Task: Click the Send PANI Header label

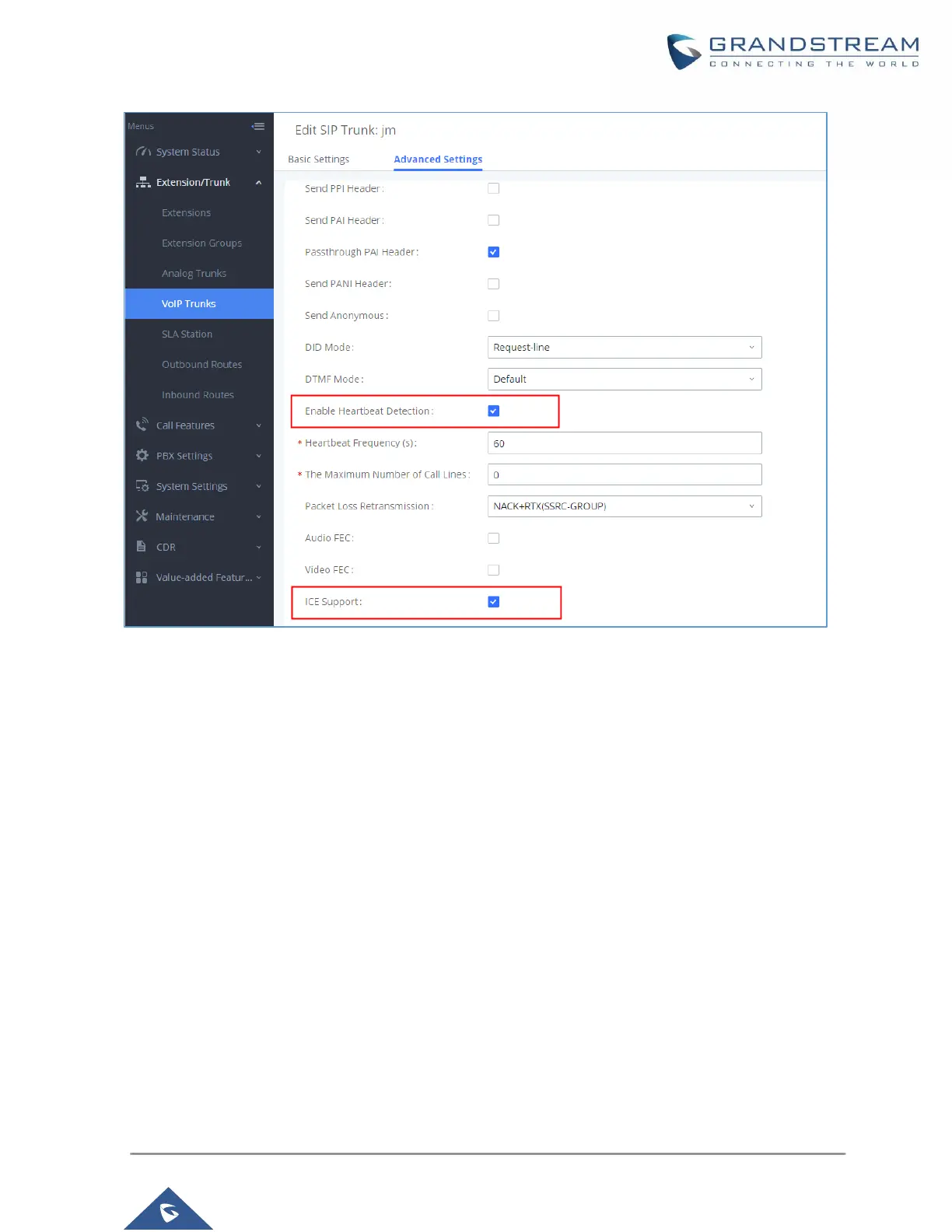Action: click(348, 284)
